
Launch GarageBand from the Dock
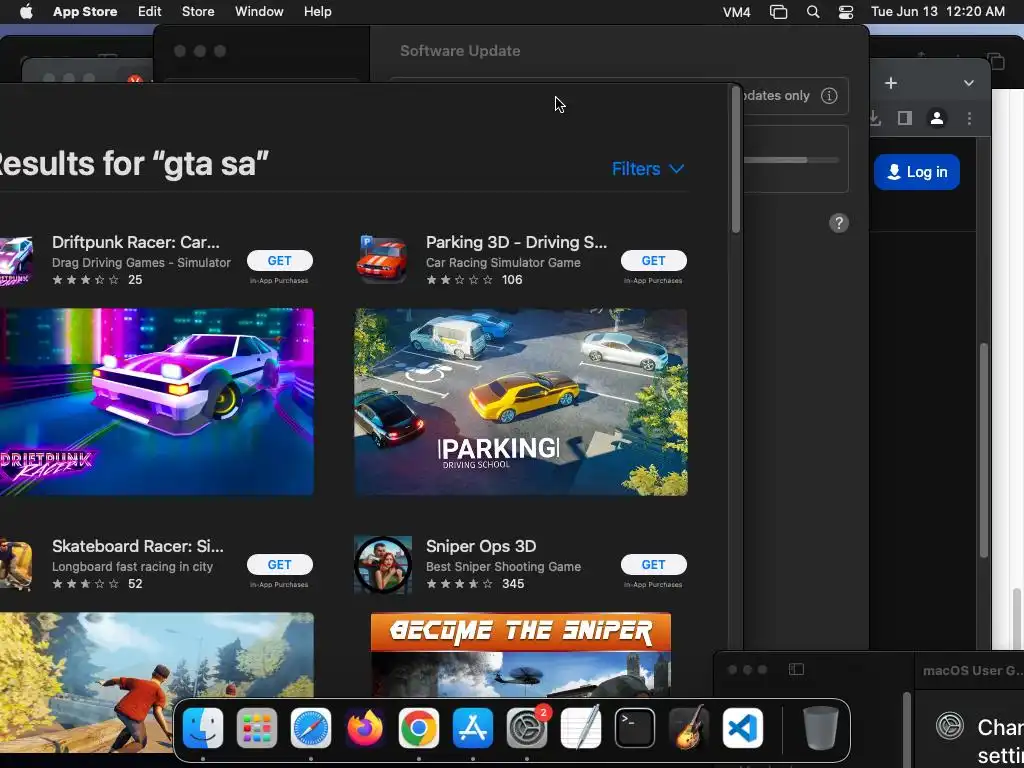tap(689, 728)
